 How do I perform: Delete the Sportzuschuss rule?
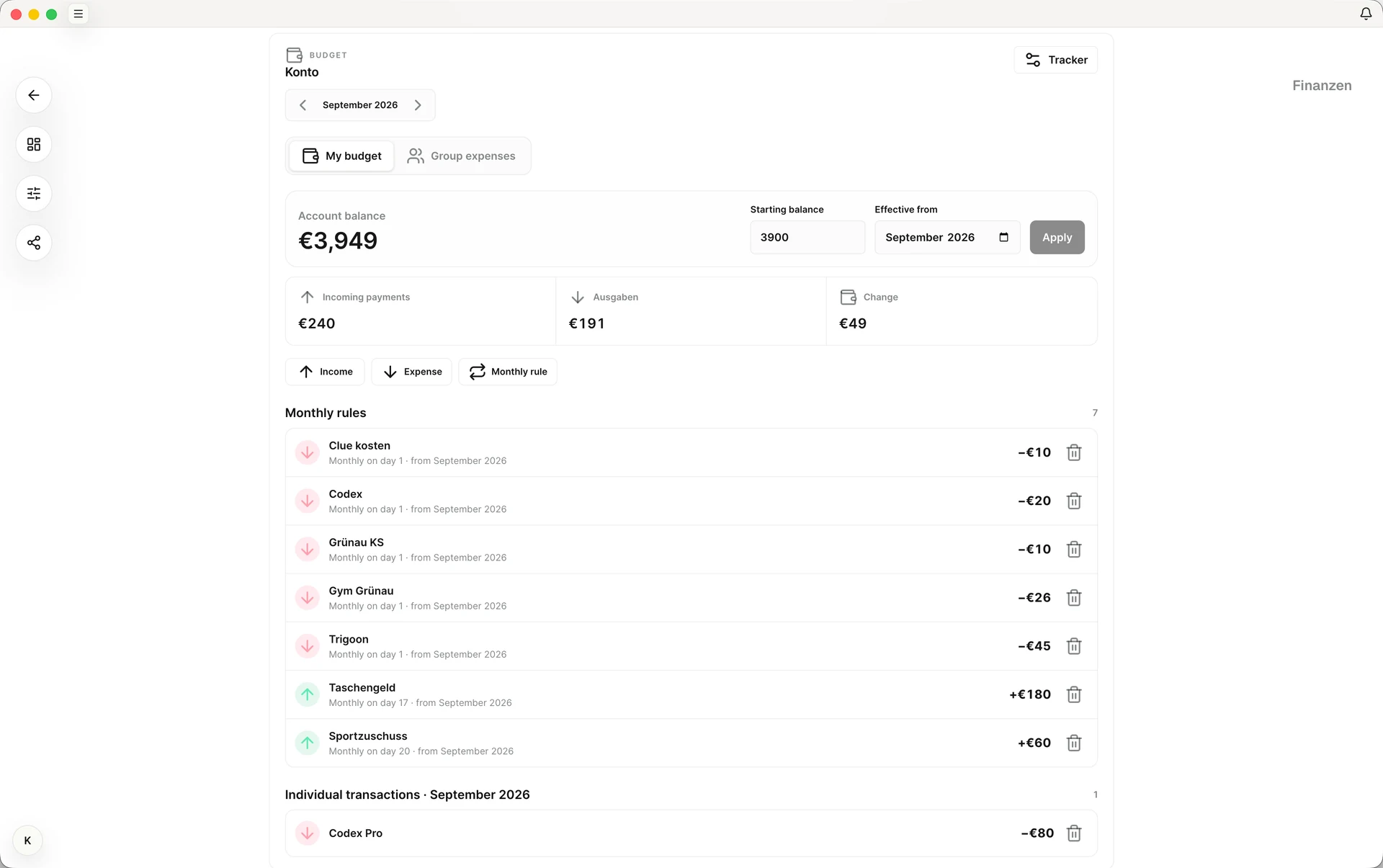pyautogui.click(x=1074, y=743)
